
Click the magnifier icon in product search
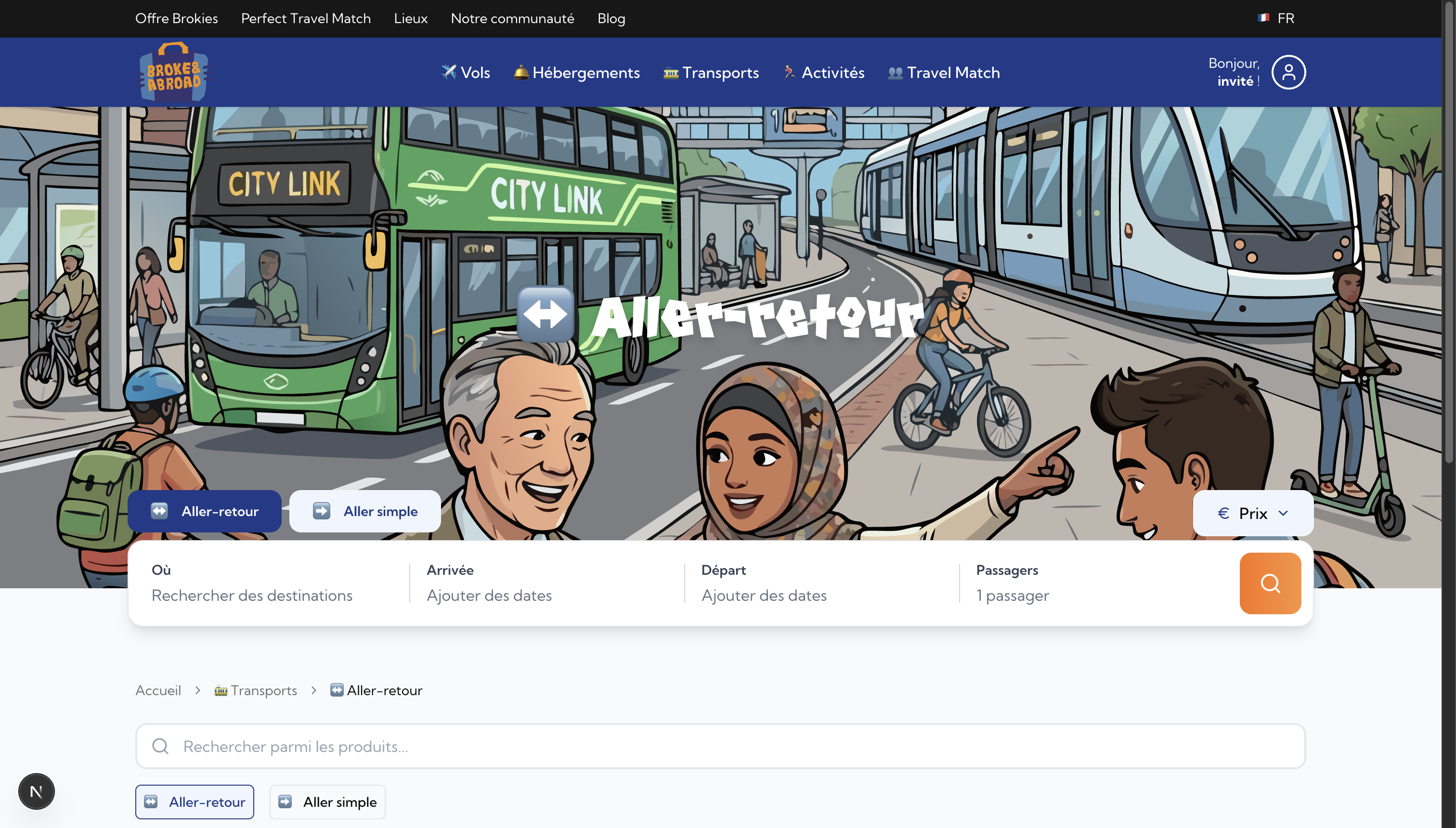click(x=160, y=746)
